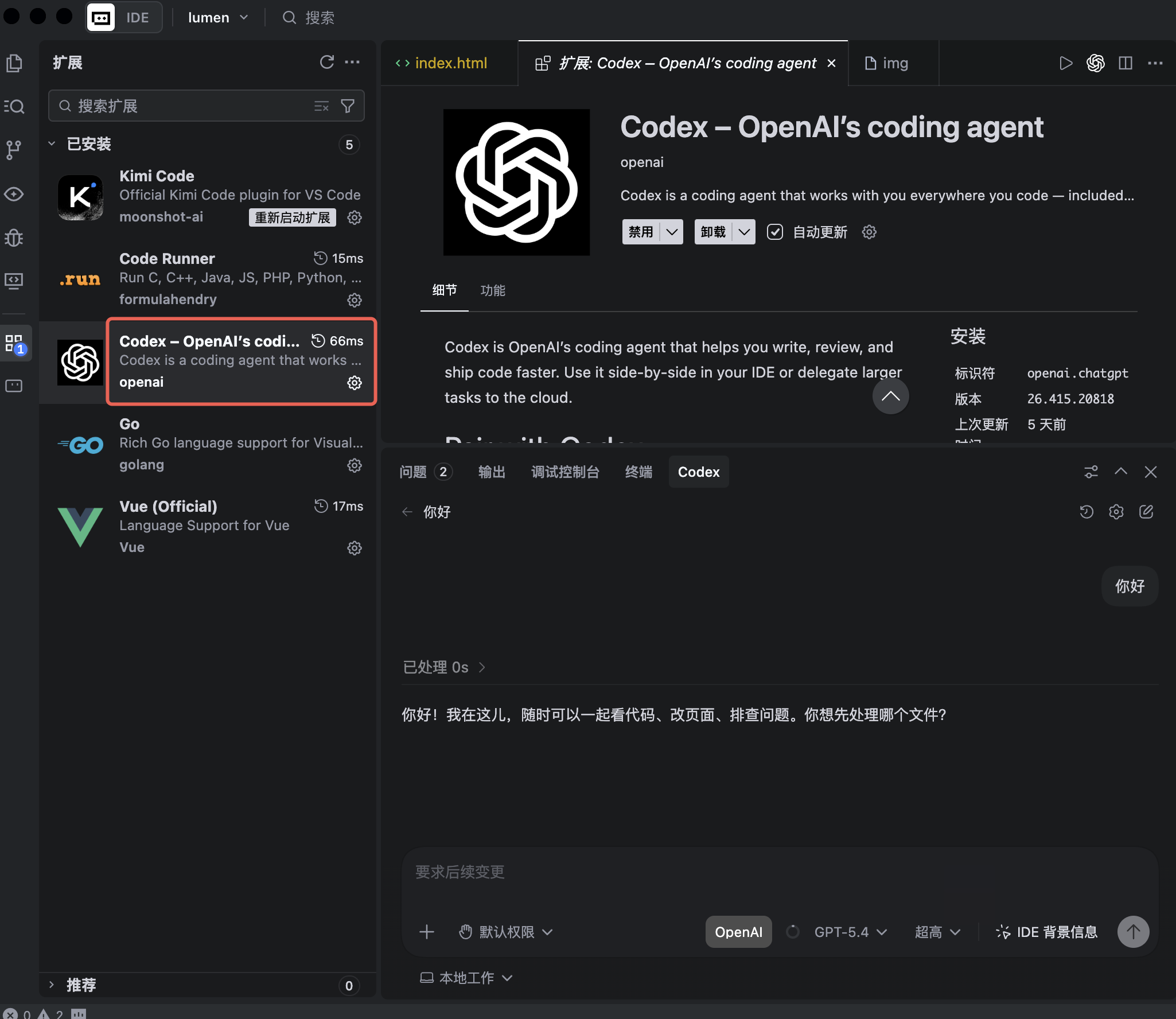Switch to the img tab
The width and height of the screenshot is (1176, 1019).
click(893, 63)
